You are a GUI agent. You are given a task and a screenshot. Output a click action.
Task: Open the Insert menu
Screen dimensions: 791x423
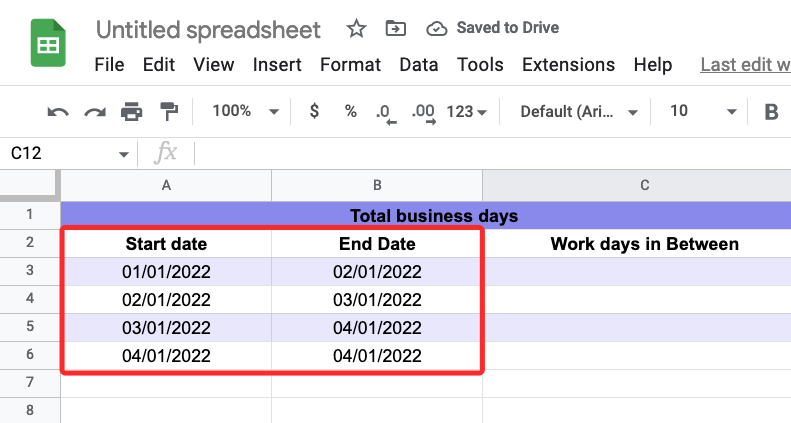[x=277, y=65]
